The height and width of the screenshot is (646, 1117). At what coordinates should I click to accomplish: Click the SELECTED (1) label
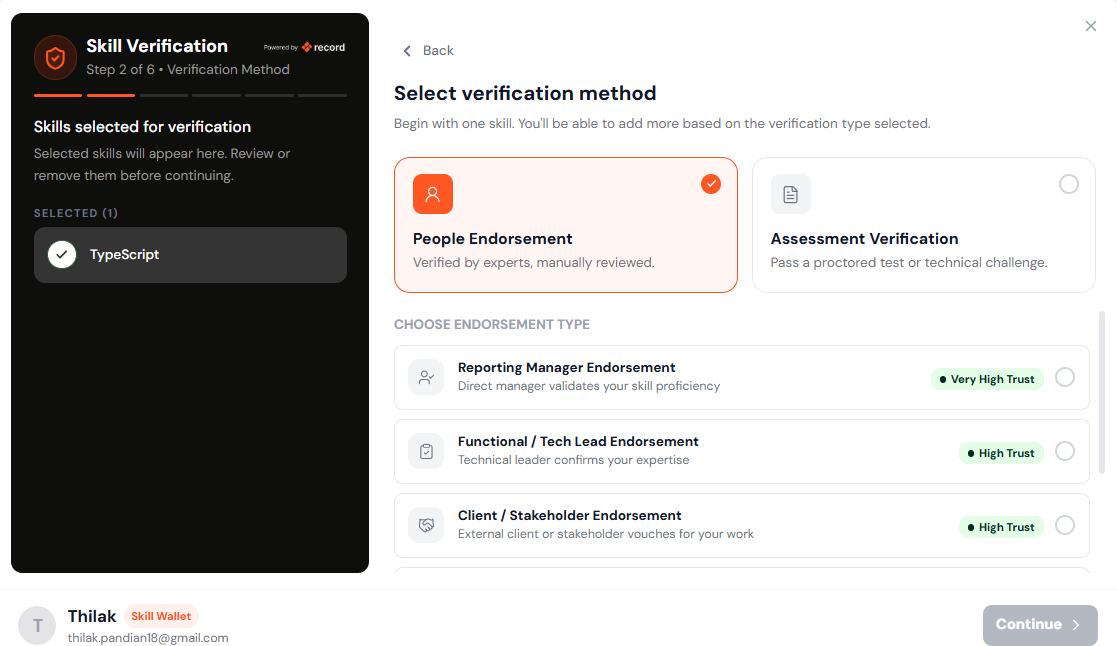(76, 213)
